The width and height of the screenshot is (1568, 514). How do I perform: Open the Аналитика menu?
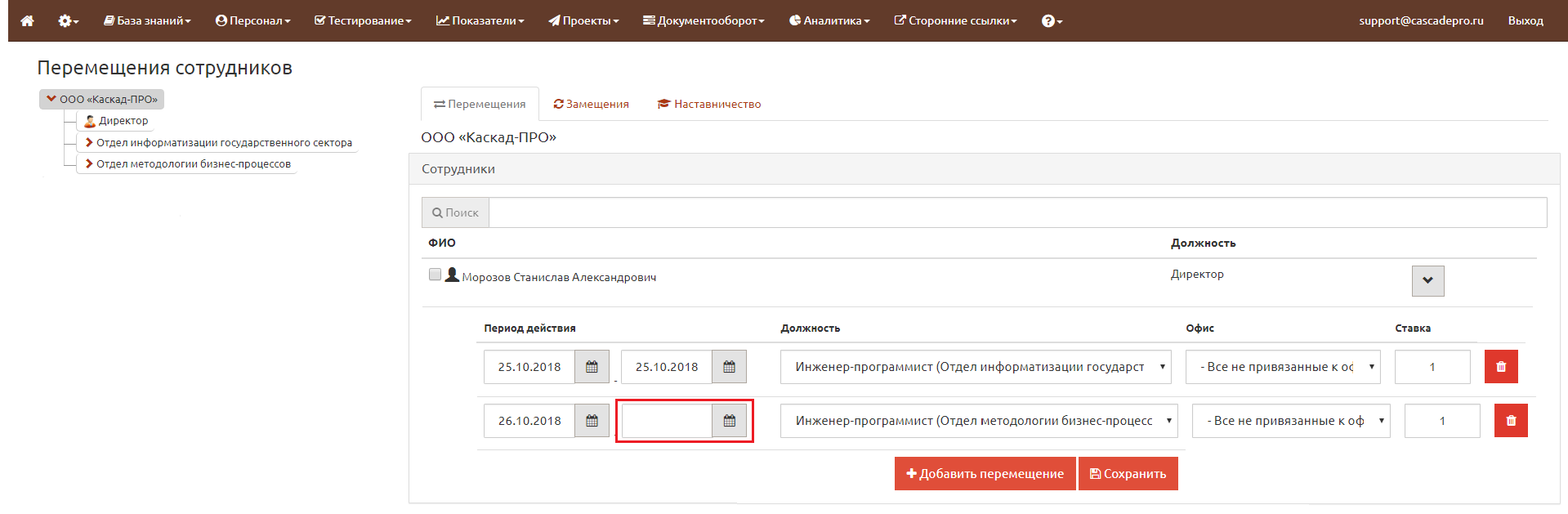[829, 20]
